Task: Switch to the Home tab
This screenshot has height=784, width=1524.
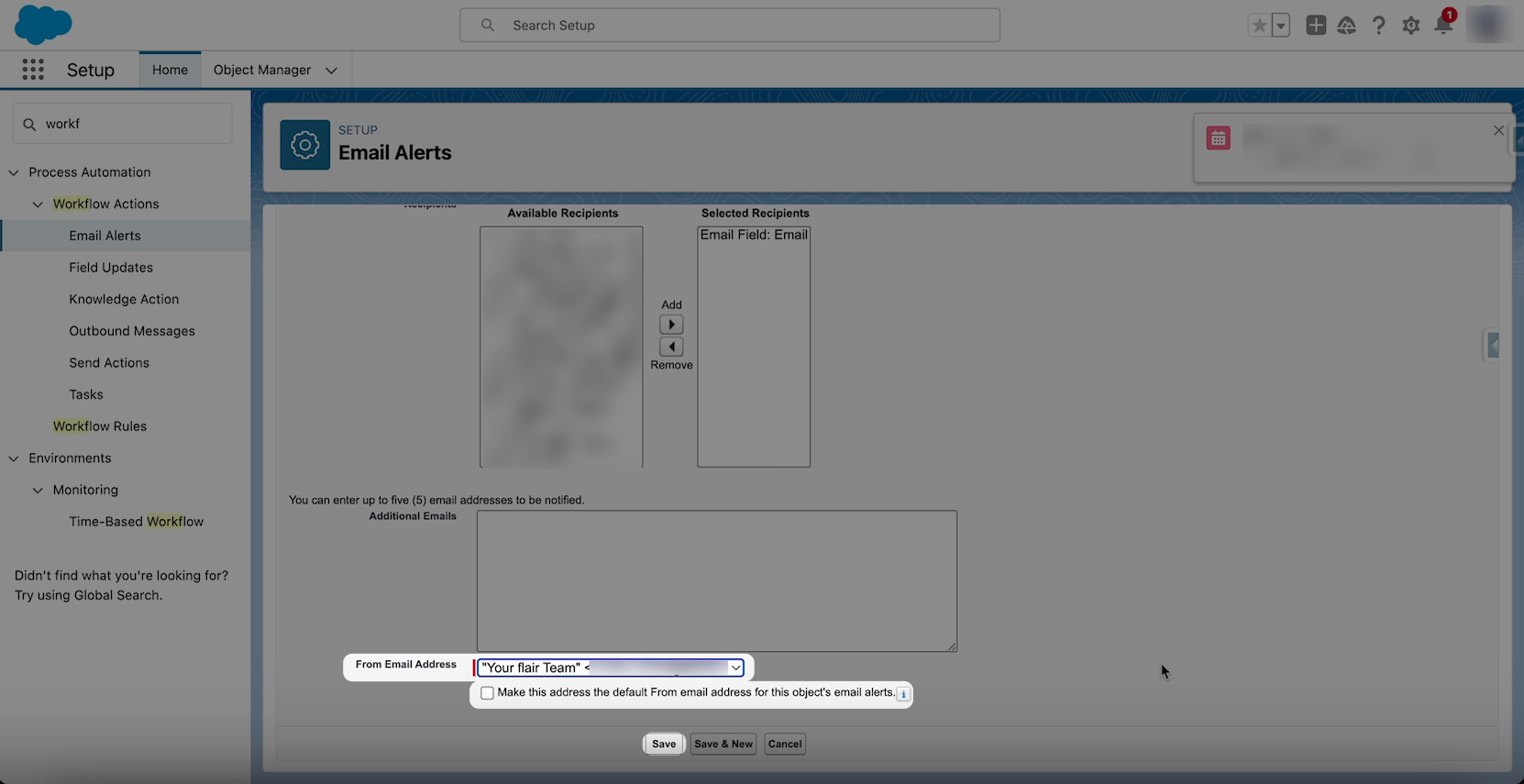Action: click(x=170, y=70)
